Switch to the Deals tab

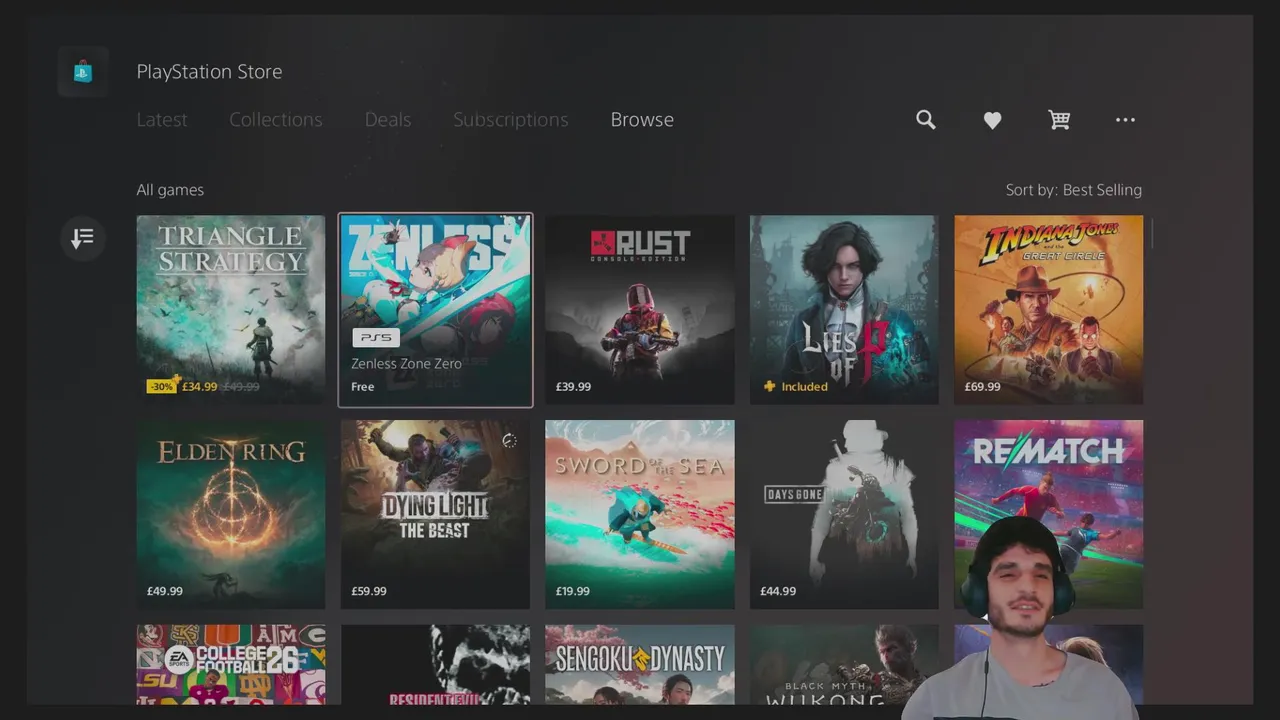click(x=388, y=119)
